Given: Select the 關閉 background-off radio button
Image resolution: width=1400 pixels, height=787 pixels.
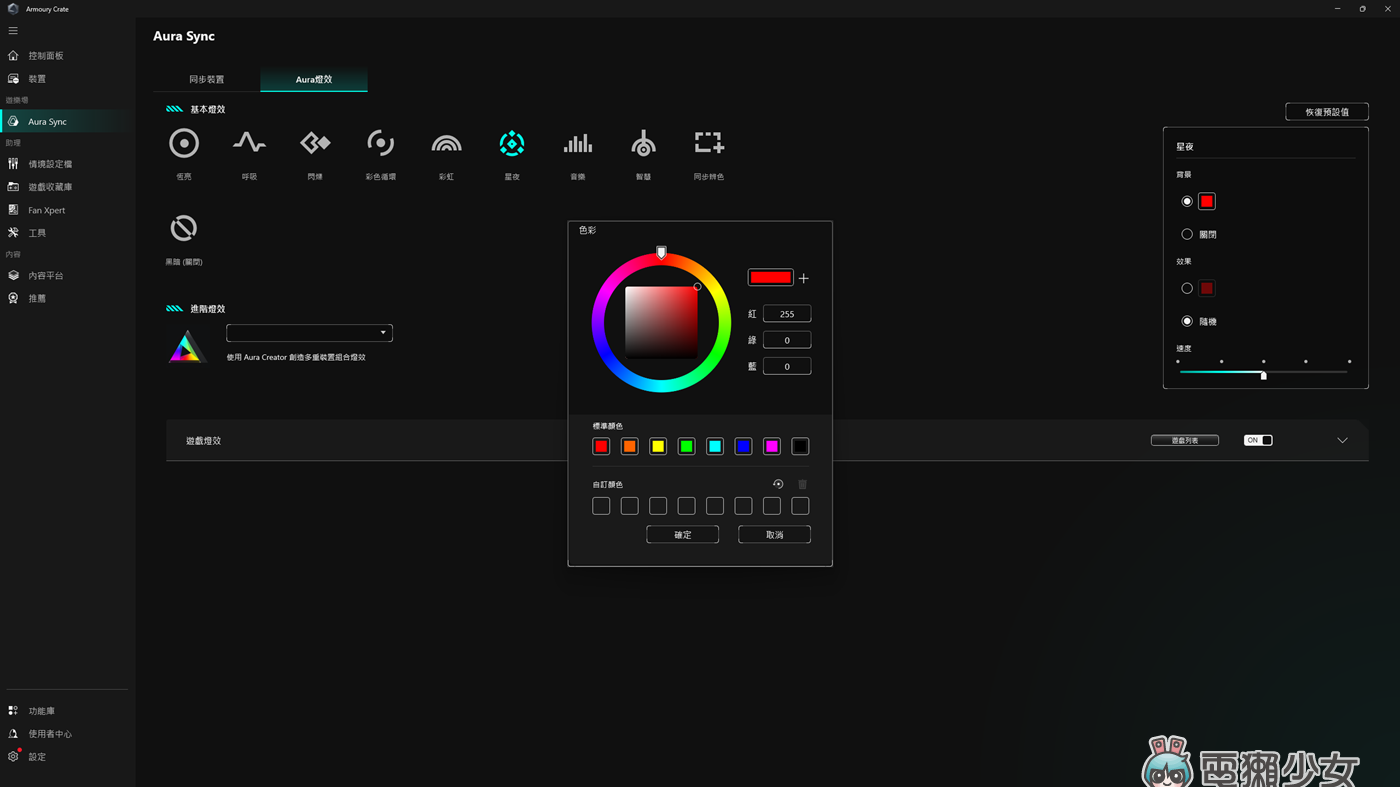Looking at the screenshot, I should pyautogui.click(x=1187, y=234).
